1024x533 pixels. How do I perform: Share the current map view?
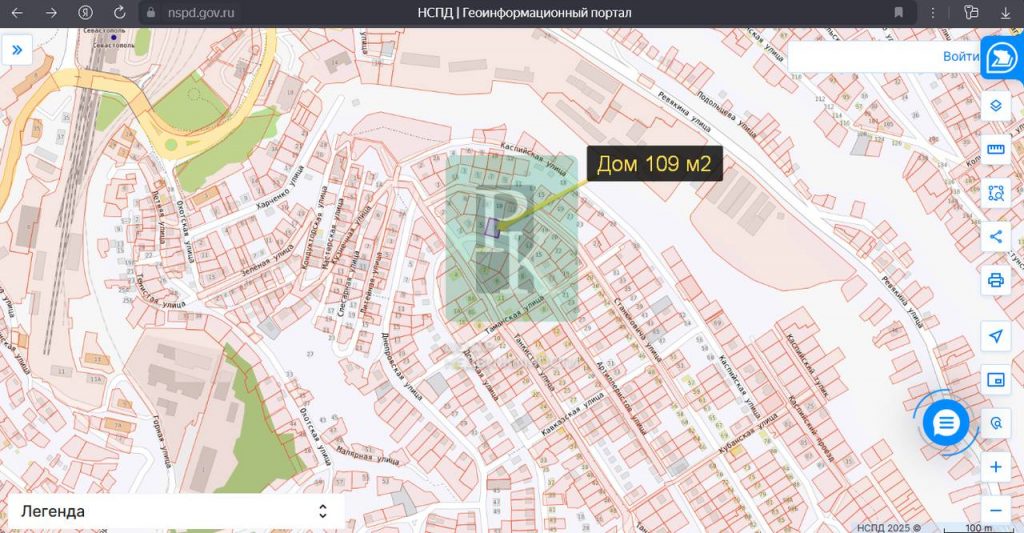point(996,236)
